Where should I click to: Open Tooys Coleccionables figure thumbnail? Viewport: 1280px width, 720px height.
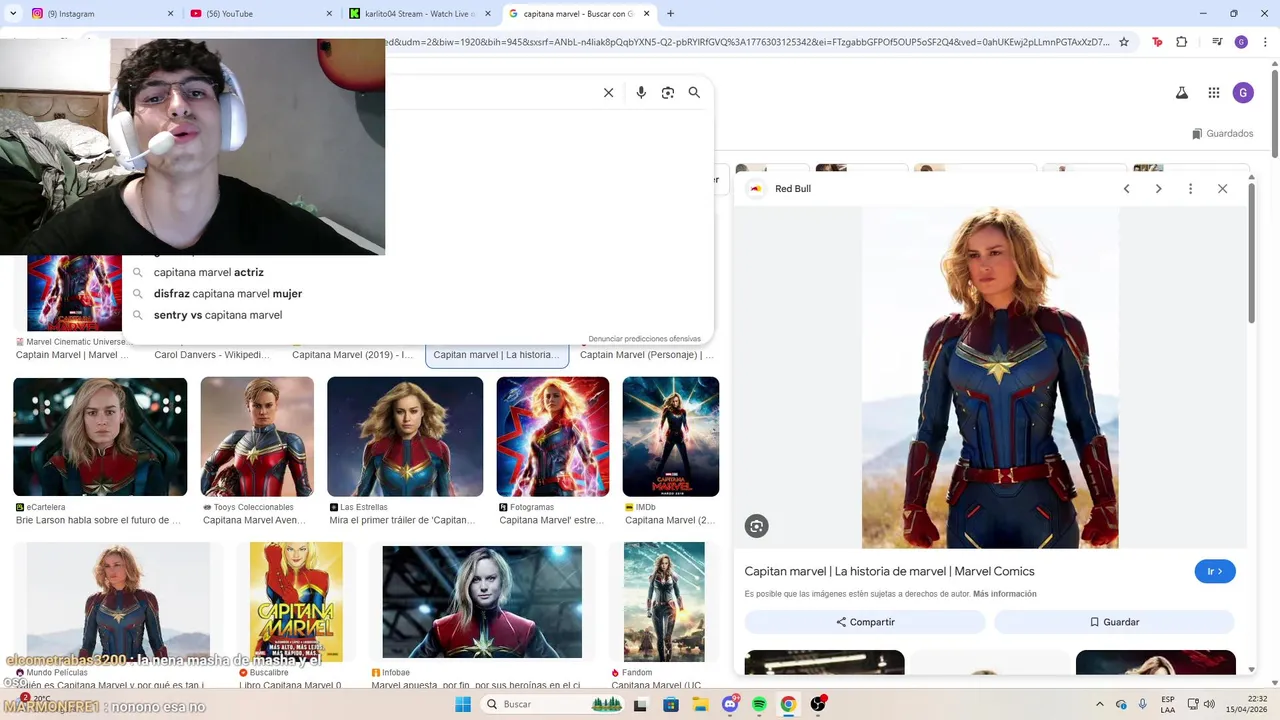click(x=257, y=436)
